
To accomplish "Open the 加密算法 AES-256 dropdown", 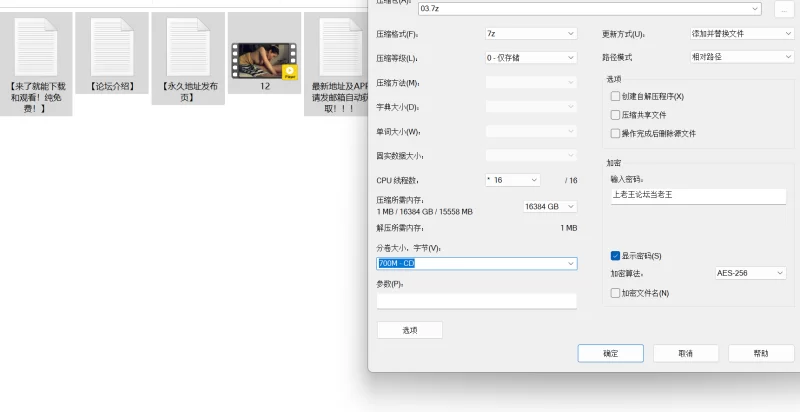I will coord(750,273).
